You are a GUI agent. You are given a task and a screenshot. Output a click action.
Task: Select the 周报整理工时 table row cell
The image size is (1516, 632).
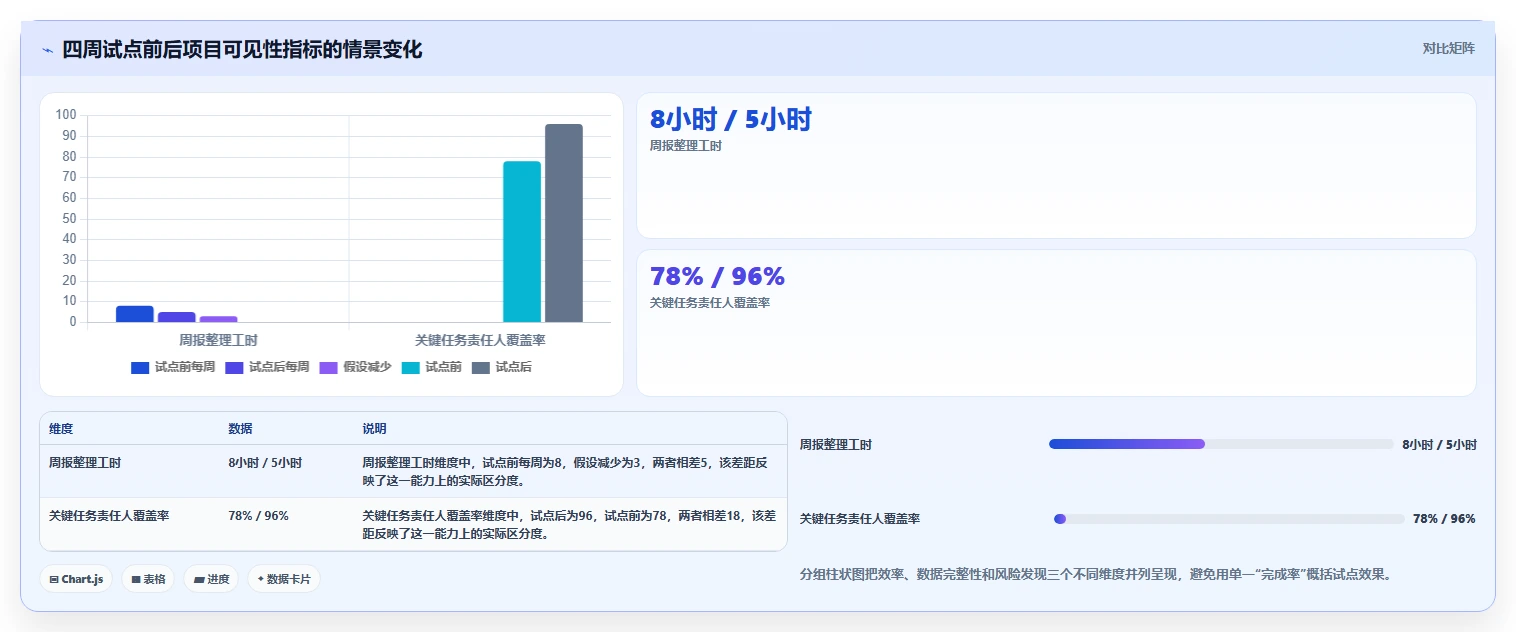(x=85, y=463)
